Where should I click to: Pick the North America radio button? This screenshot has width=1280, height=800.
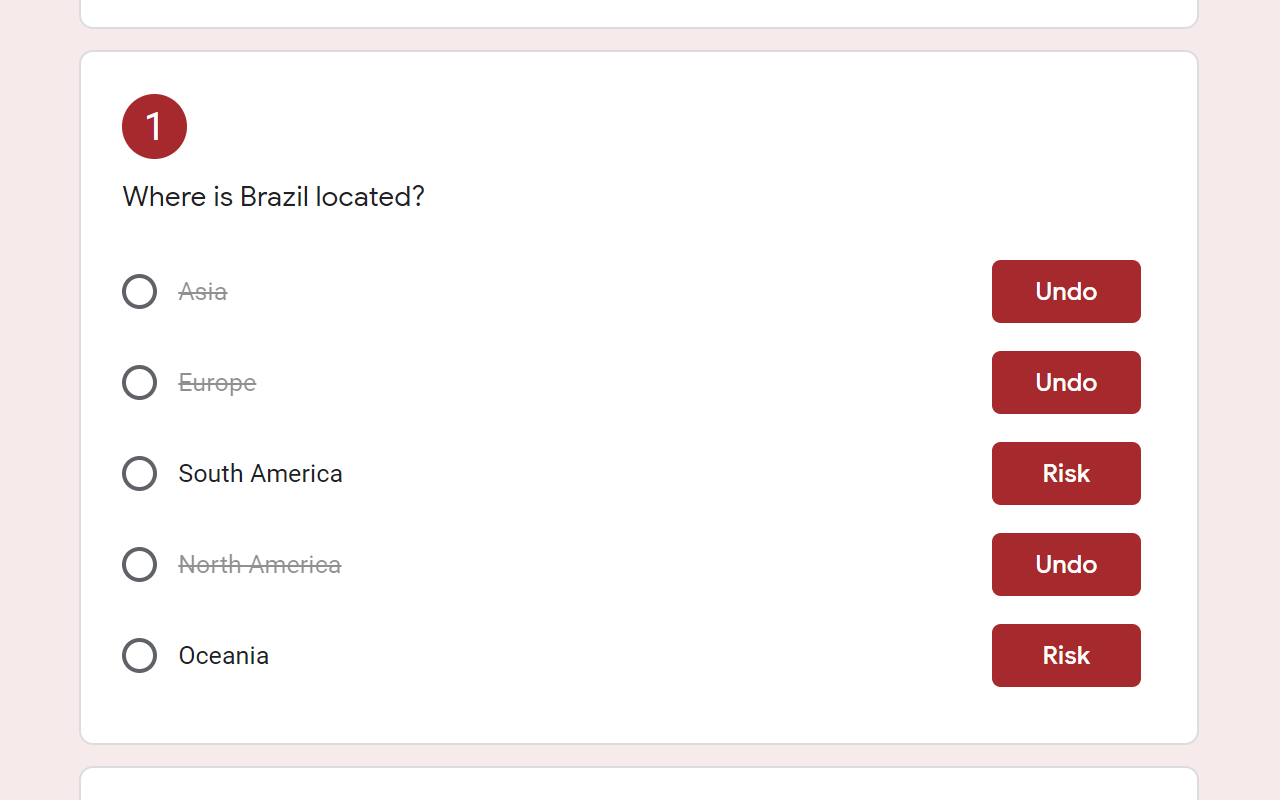(139, 565)
